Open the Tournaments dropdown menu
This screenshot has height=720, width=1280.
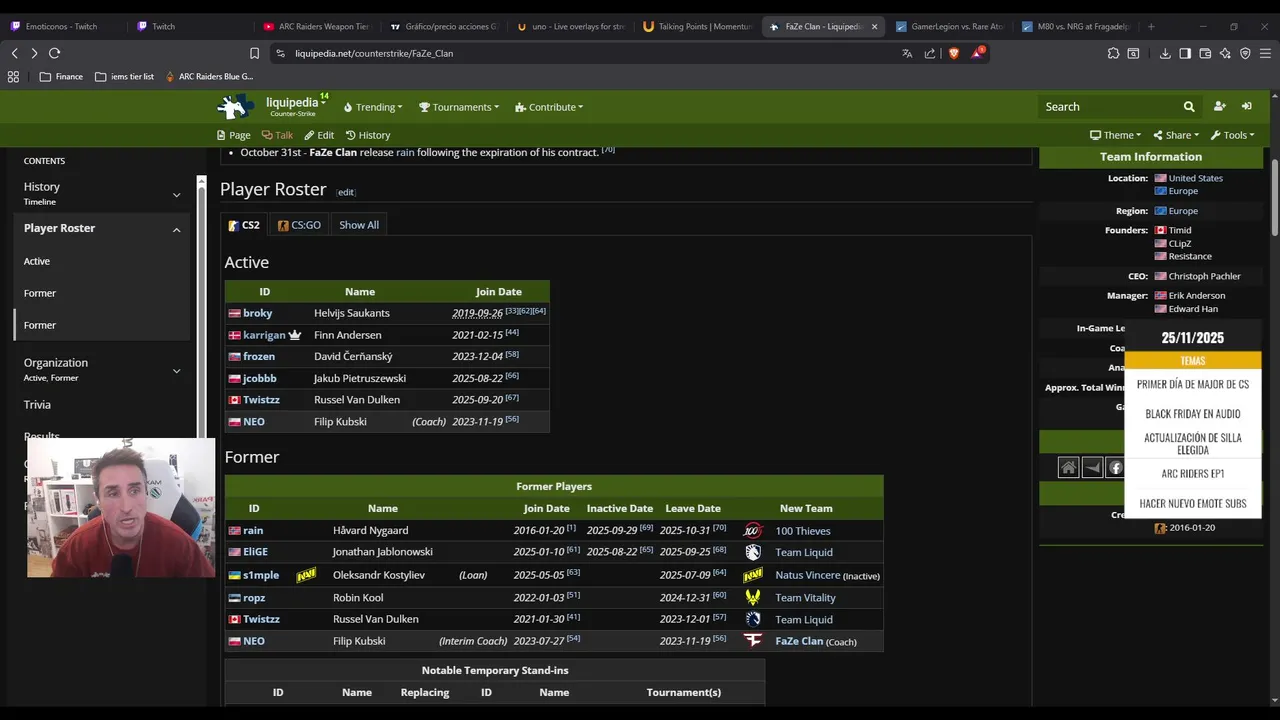point(459,107)
